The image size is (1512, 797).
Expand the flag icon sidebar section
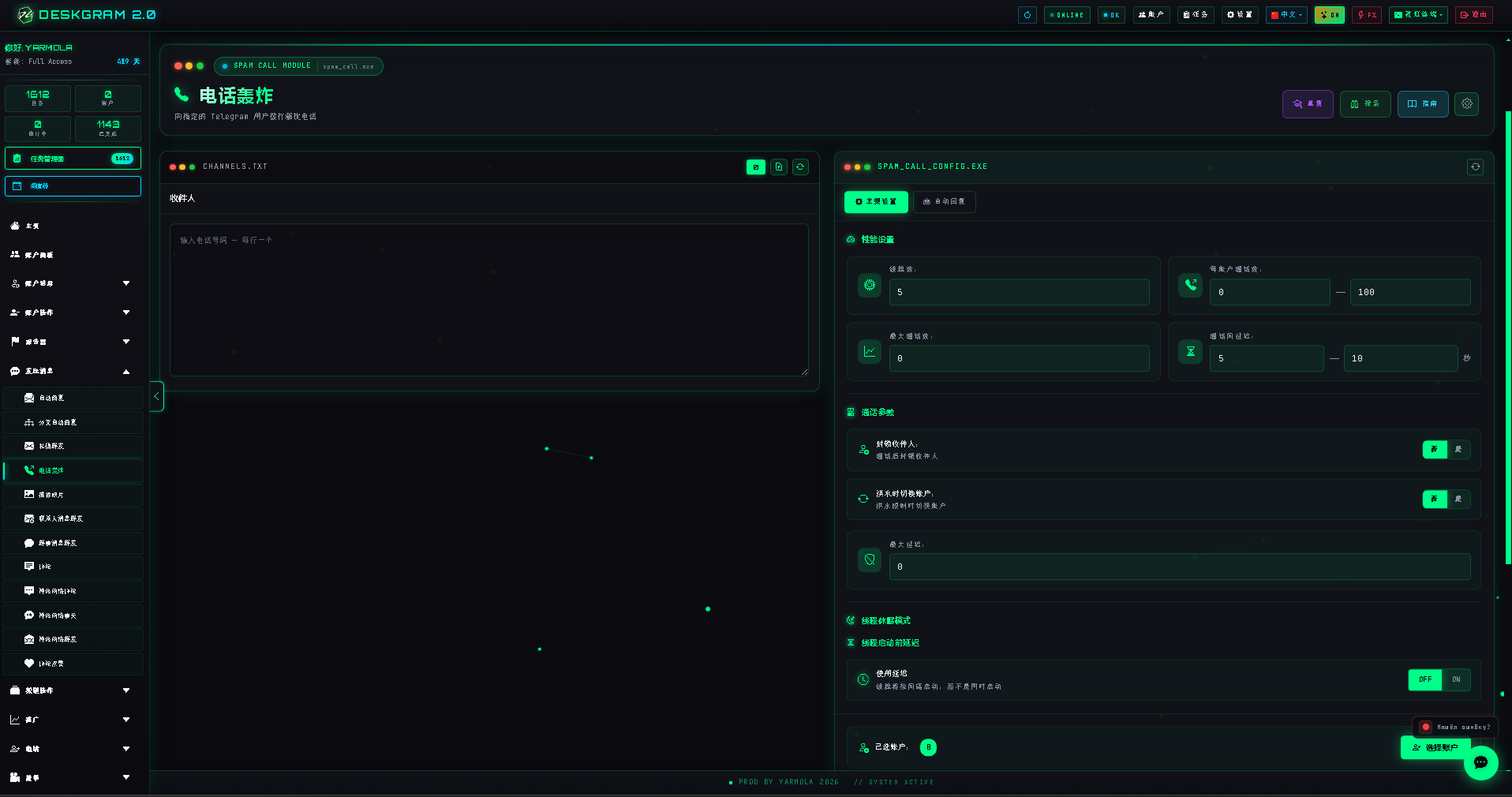(x=73, y=342)
